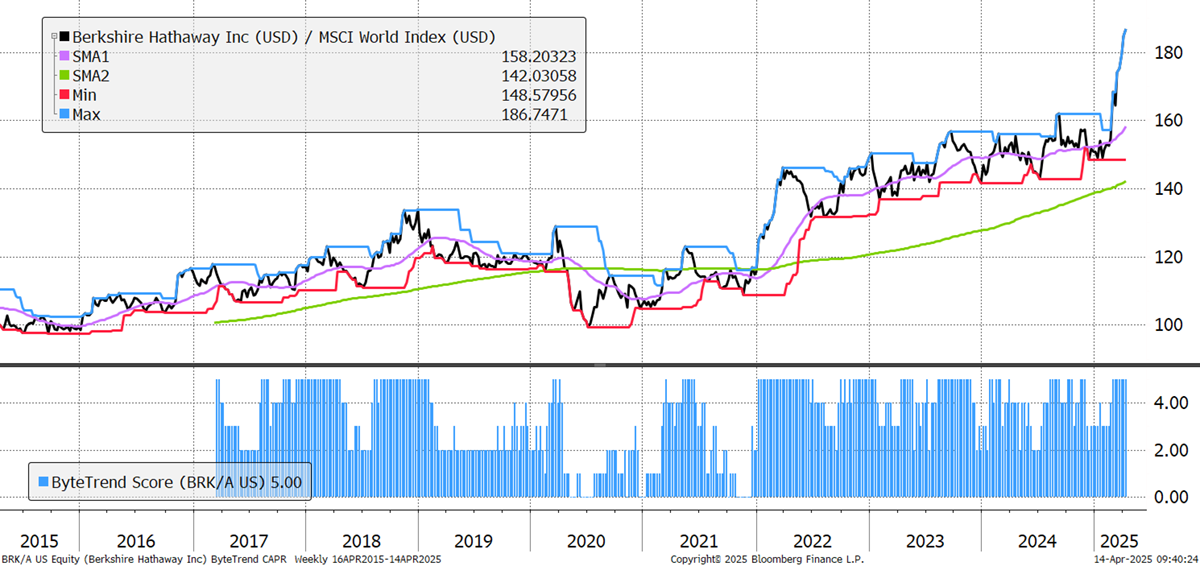Click the green SMA2 legend swatch
The width and height of the screenshot is (1200, 566).
[65, 76]
